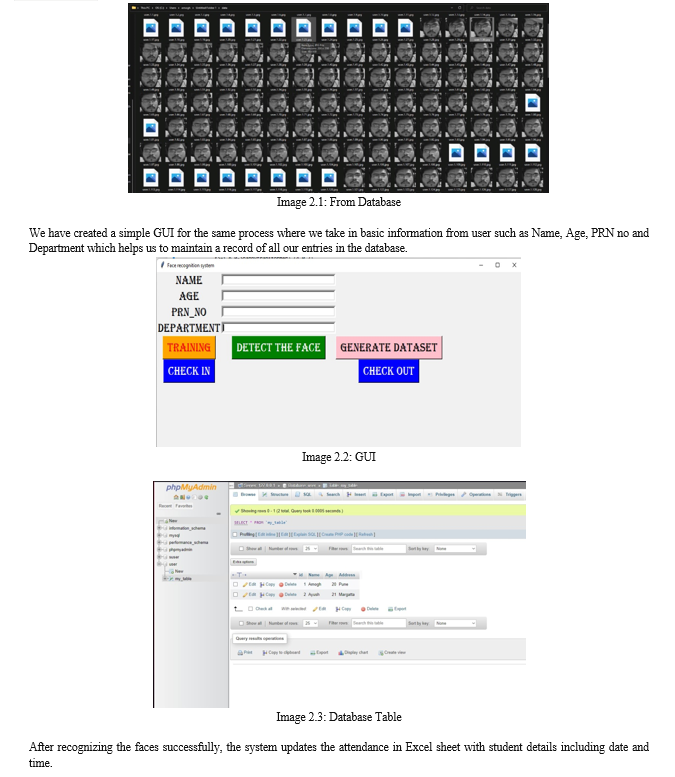Open the Import tab
Screen dimensions: 675x777
tap(410, 495)
